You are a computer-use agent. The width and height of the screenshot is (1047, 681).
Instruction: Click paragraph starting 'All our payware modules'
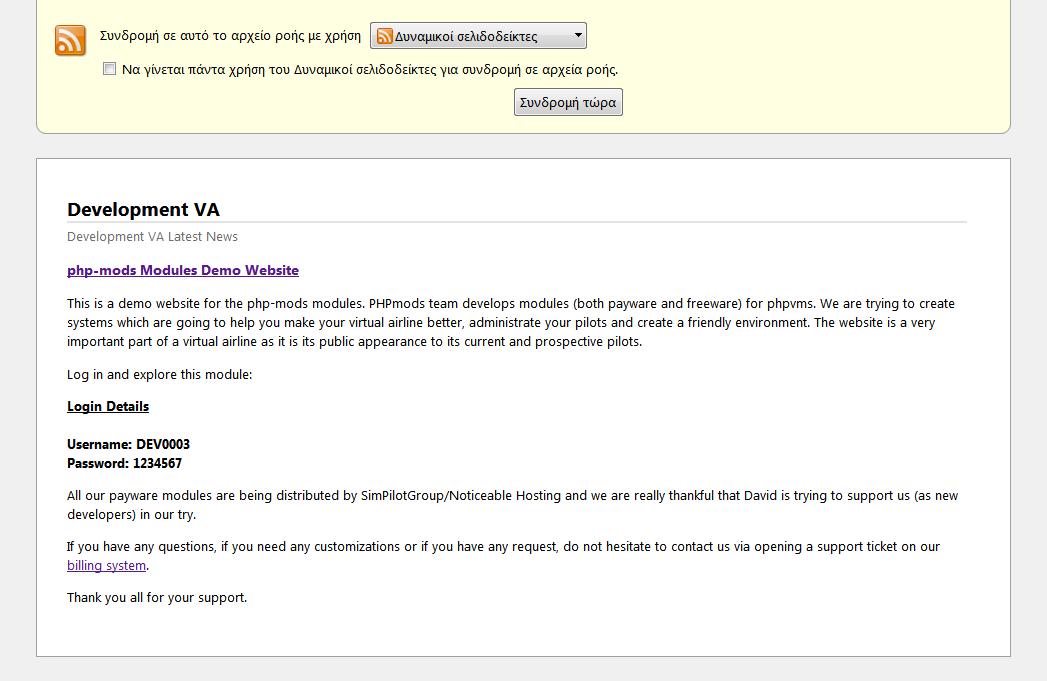click(512, 505)
